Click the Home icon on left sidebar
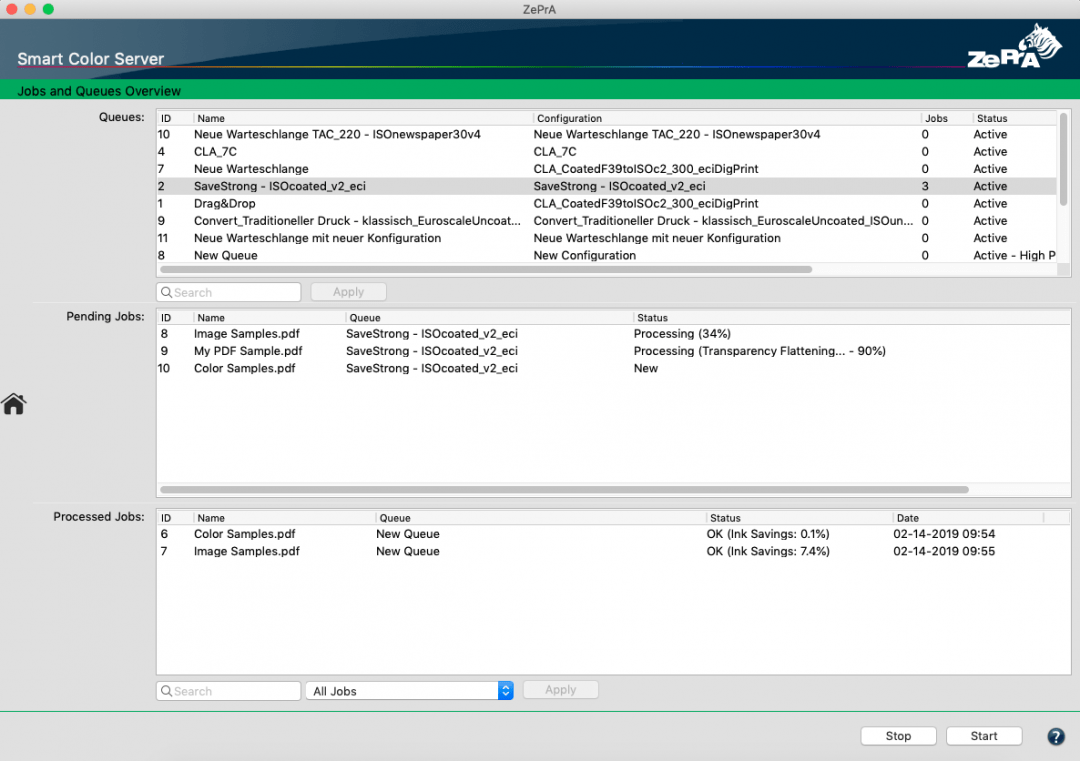This screenshot has height=761, width=1080. (x=14, y=404)
